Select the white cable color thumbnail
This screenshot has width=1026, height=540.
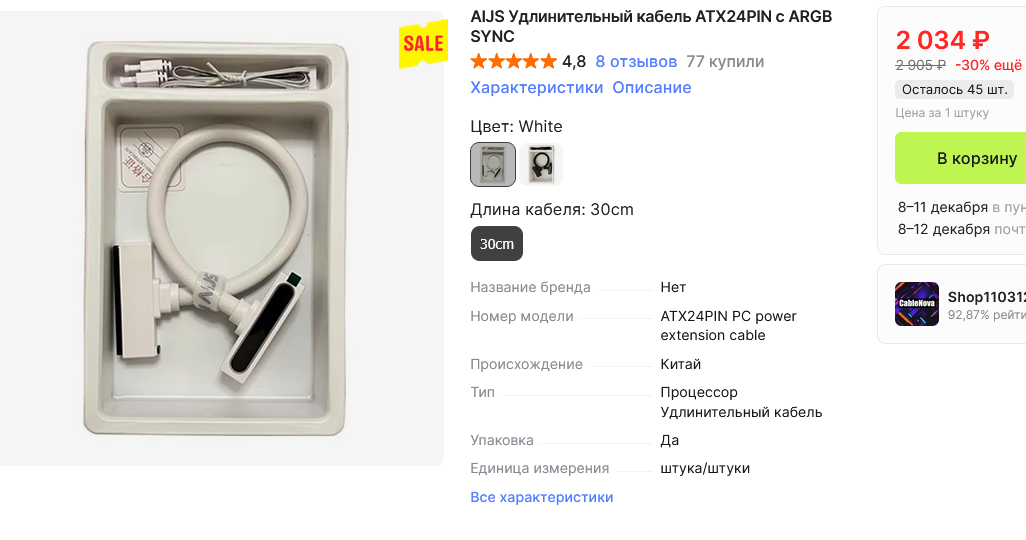coord(493,164)
